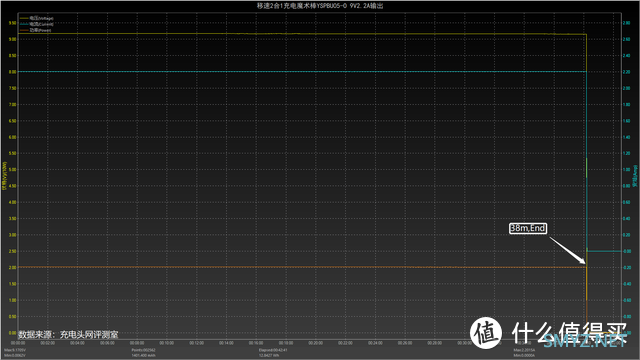Screen dimensions: 640x360
Task: Click the 00:10:00 time axis label
Action: coord(167,343)
